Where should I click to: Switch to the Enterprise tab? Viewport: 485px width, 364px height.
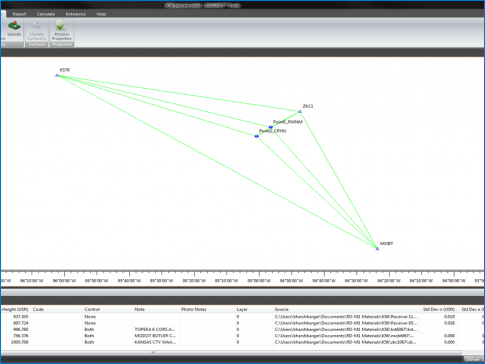click(76, 14)
